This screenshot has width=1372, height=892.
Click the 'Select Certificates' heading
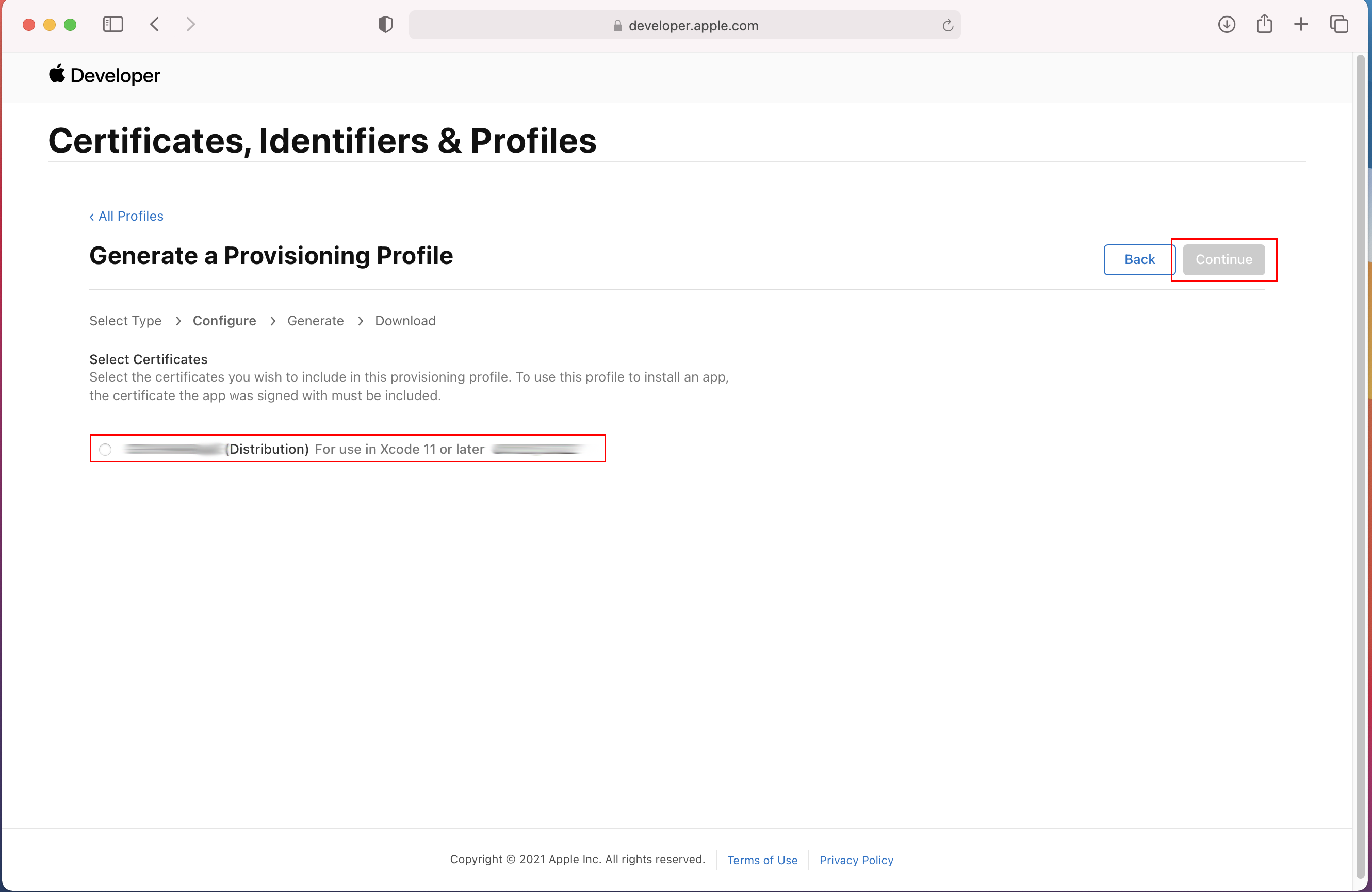point(148,359)
